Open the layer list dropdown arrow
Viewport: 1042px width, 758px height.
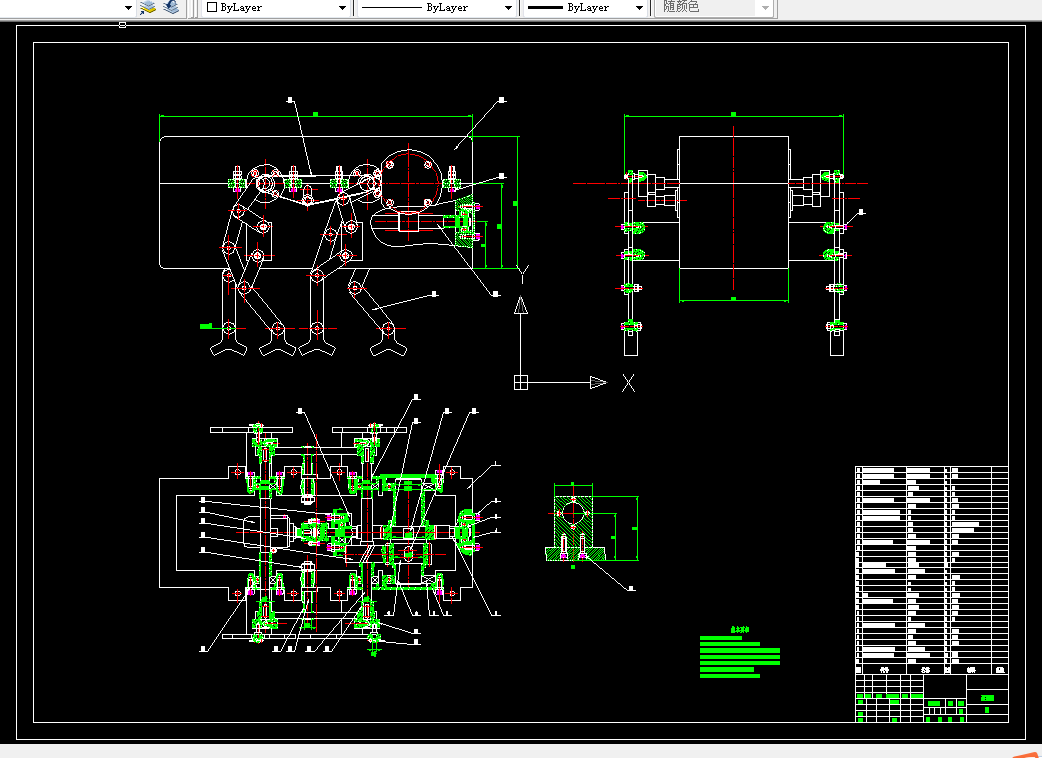click(x=128, y=8)
